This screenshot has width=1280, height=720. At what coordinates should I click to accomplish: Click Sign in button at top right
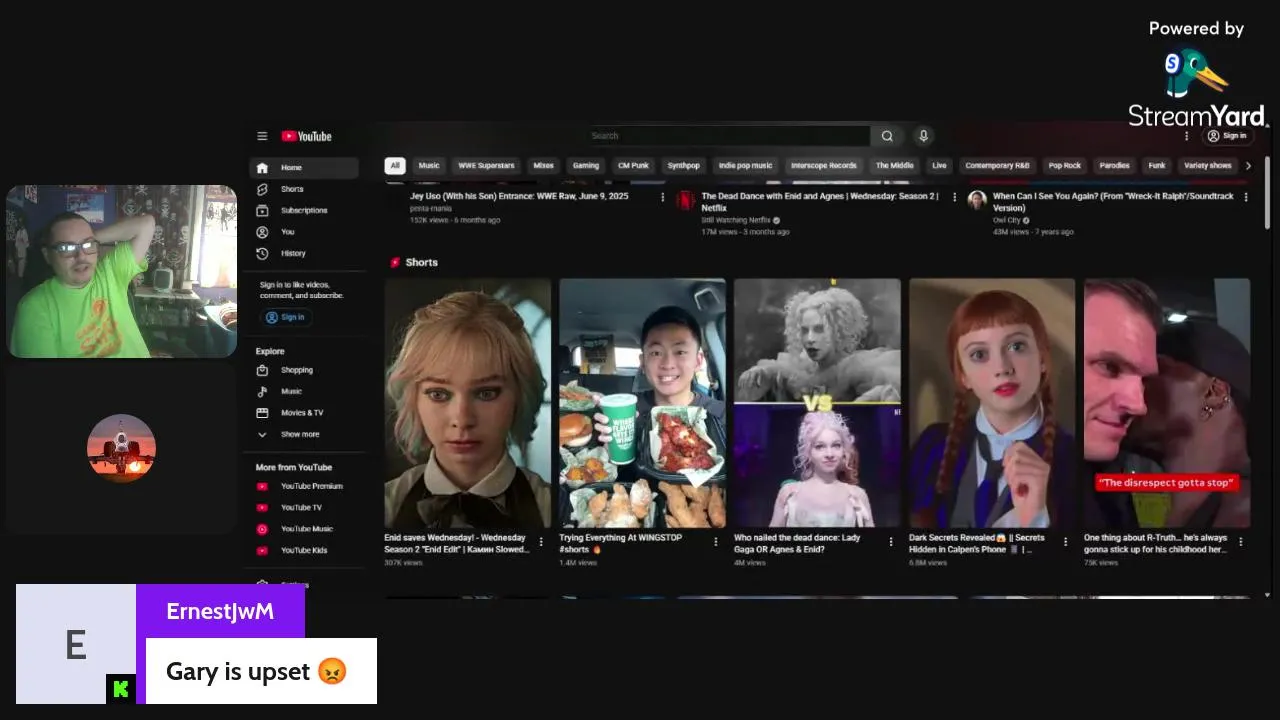(1227, 136)
